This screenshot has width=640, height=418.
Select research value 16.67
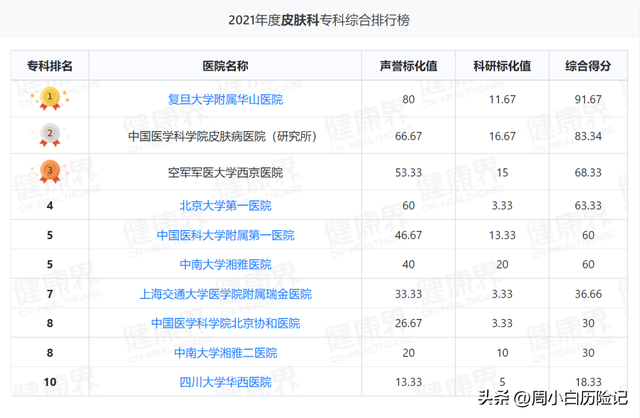[502, 136]
